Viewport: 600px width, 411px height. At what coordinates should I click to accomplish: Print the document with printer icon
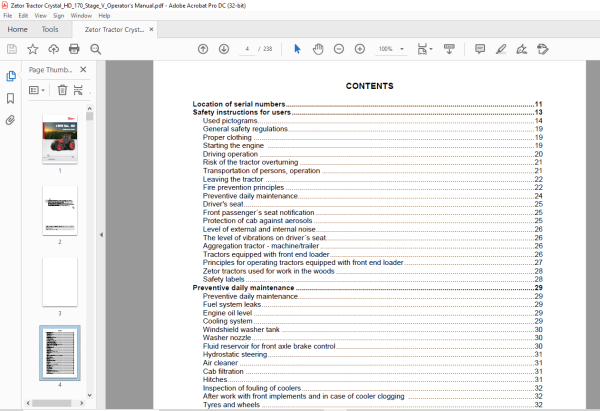pos(74,49)
